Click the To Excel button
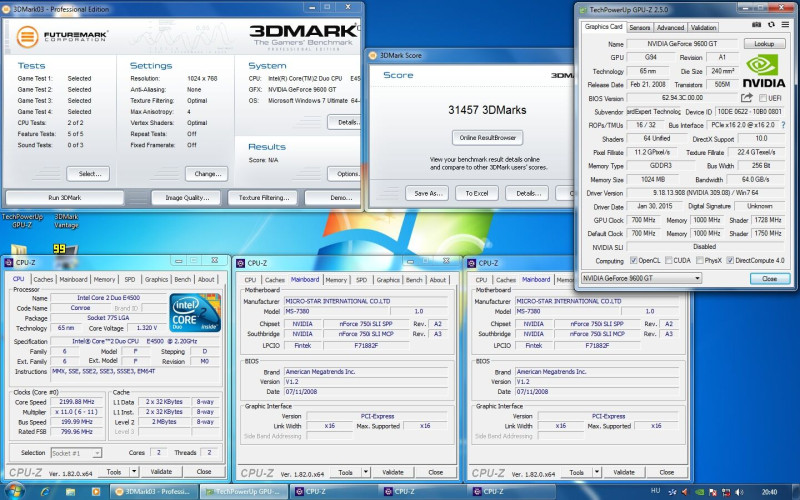 (477, 193)
